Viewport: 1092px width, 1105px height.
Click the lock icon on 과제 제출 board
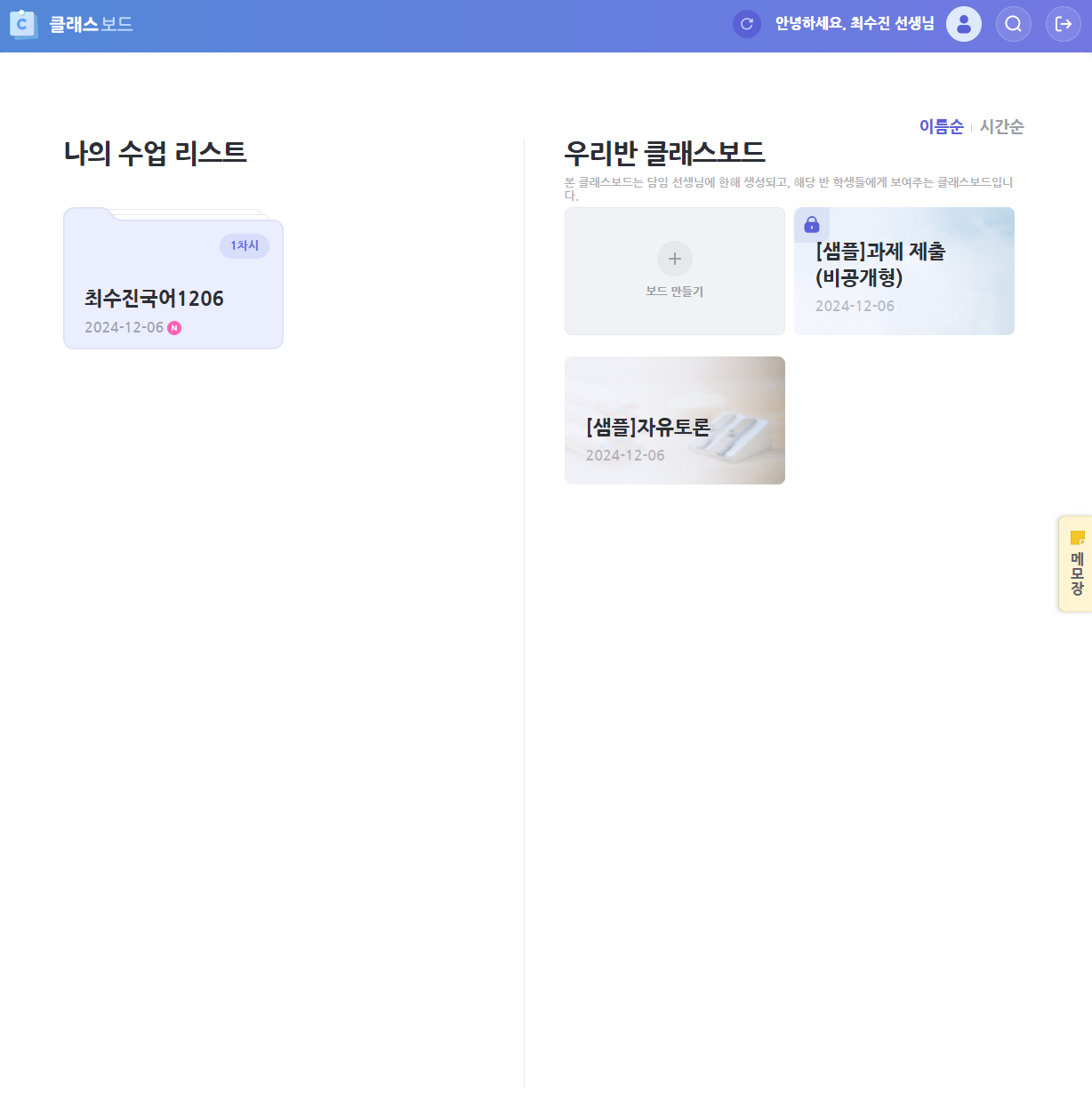click(x=812, y=224)
